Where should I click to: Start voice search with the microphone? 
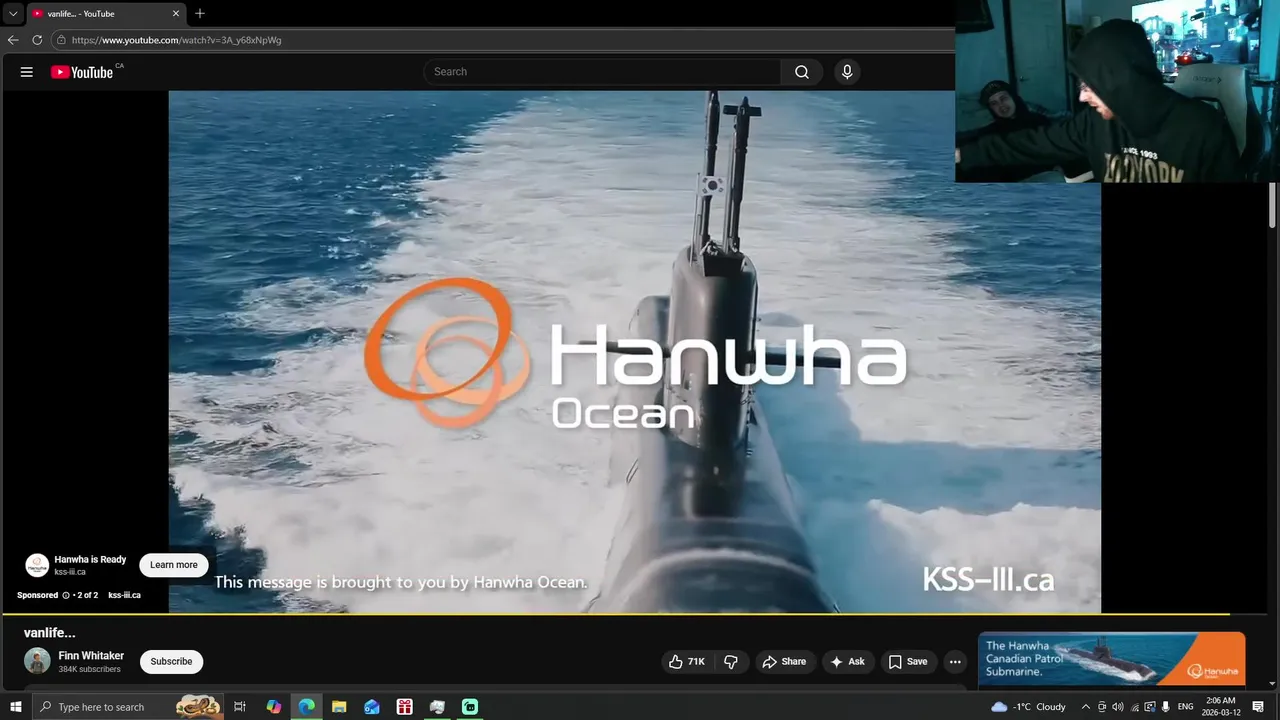tap(847, 72)
